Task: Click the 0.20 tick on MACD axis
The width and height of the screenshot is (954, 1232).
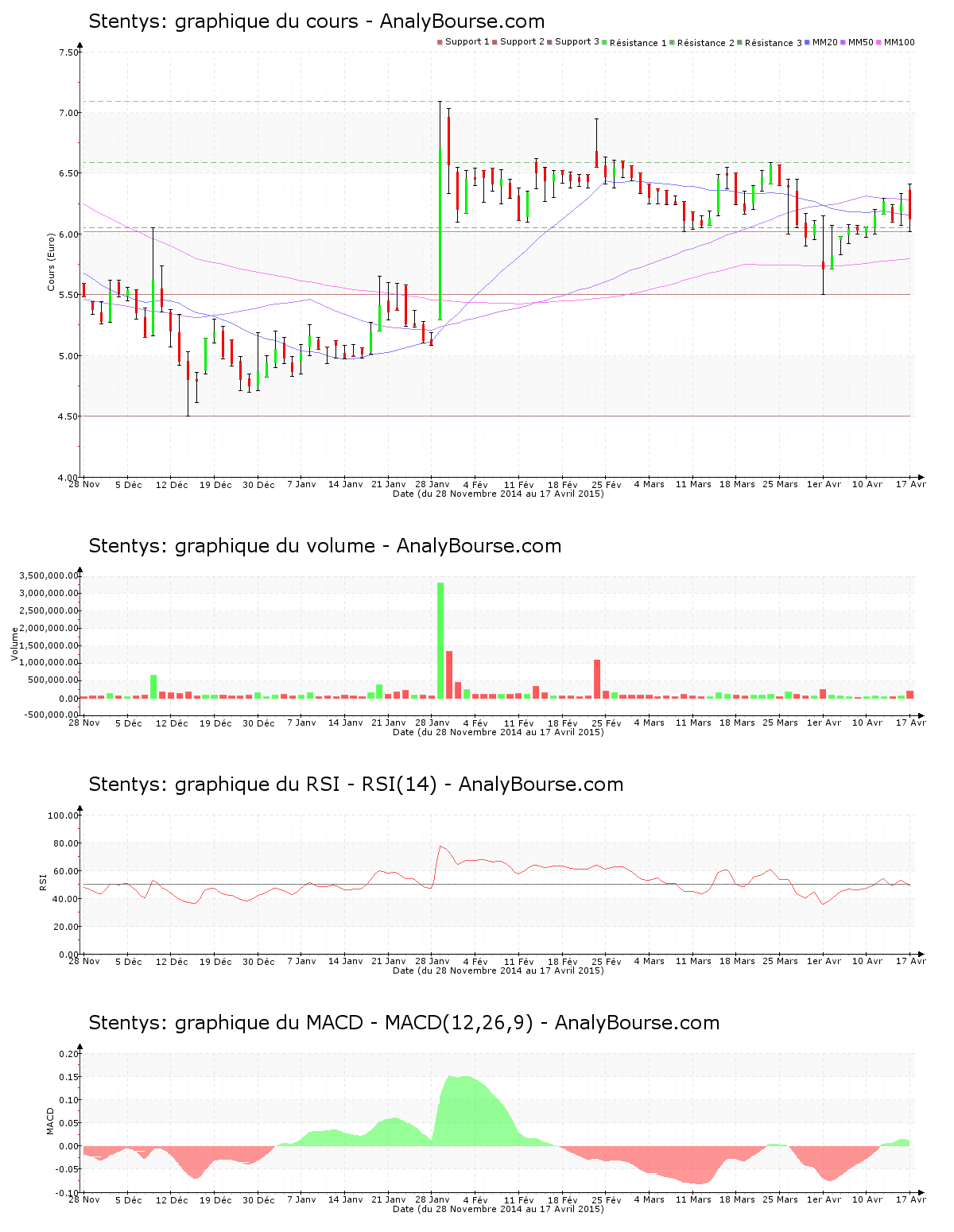Action: coord(69,1054)
